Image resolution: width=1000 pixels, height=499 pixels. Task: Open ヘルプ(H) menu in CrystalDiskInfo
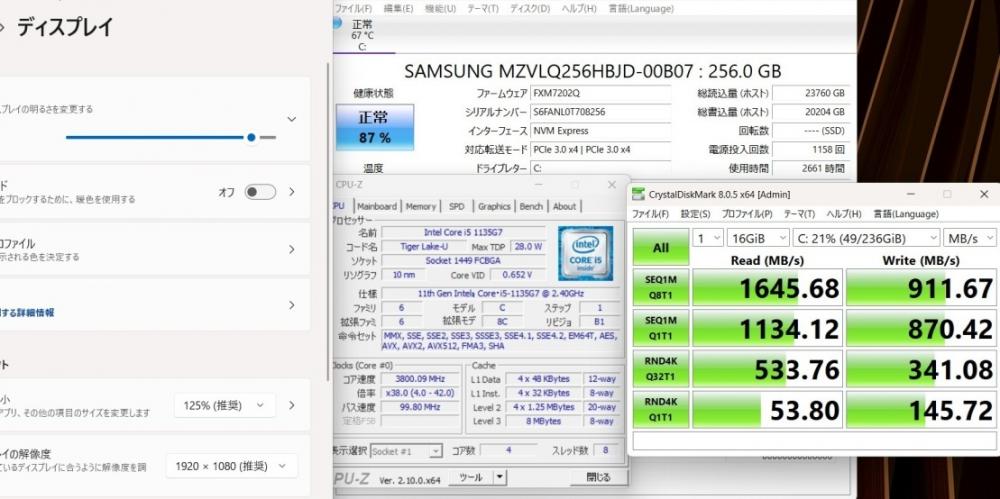pyautogui.click(x=579, y=9)
